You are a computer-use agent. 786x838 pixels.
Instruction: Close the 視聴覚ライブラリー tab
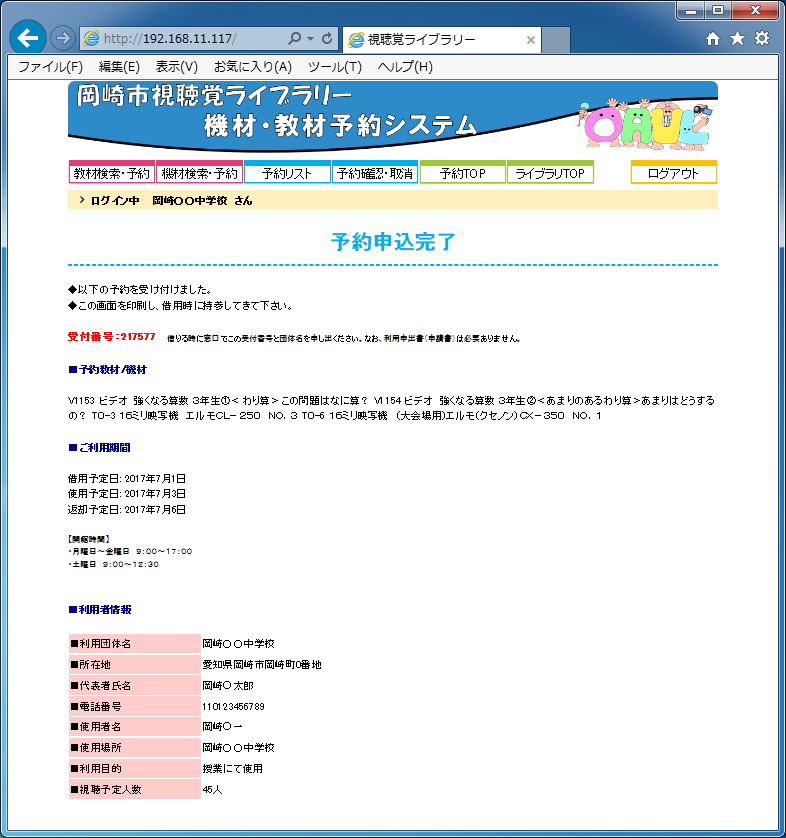coord(531,40)
